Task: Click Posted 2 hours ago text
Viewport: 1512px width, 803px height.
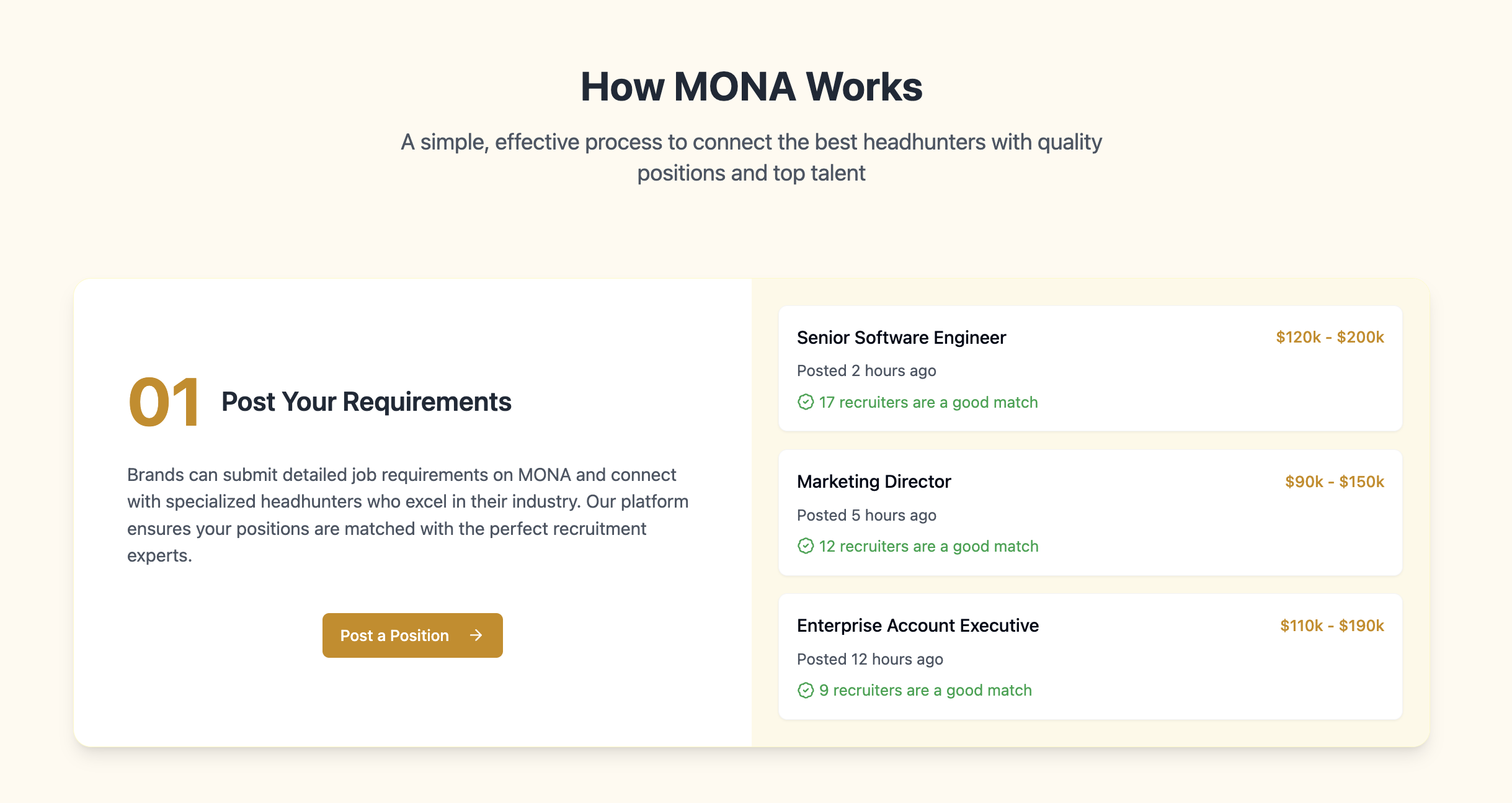Action: pyautogui.click(x=866, y=370)
